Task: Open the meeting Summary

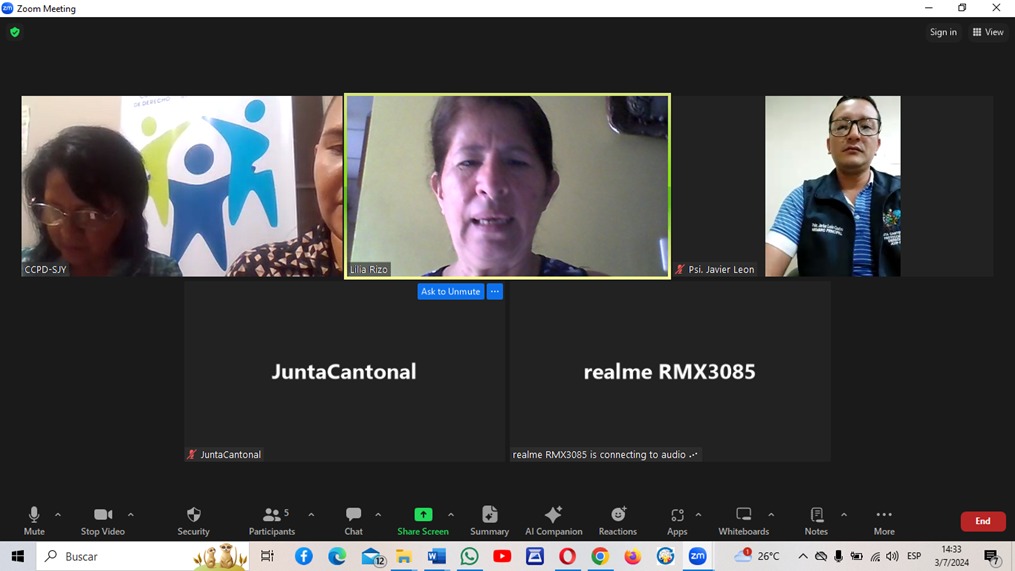Action: 489,520
